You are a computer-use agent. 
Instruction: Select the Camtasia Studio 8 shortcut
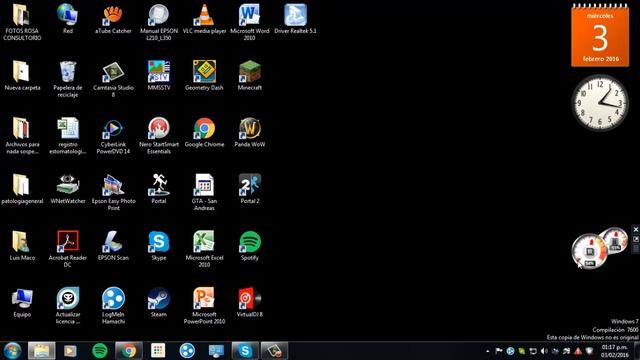coord(113,79)
